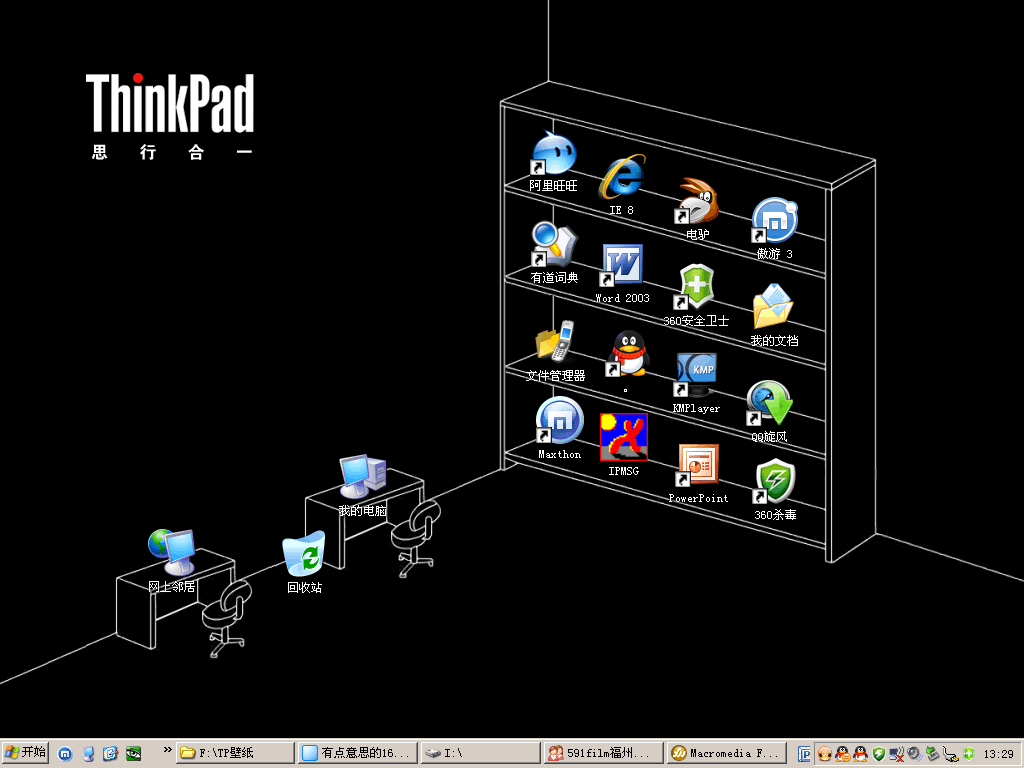Switch to the F:\TP壁纸 taskbar window
The height and width of the screenshot is (768, 1024).
coord(235,753)
